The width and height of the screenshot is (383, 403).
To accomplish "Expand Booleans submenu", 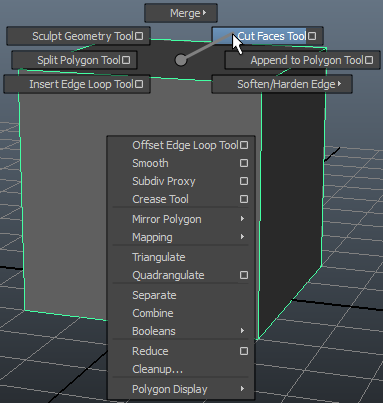I will pyautogui.click(x=181, y=331).
